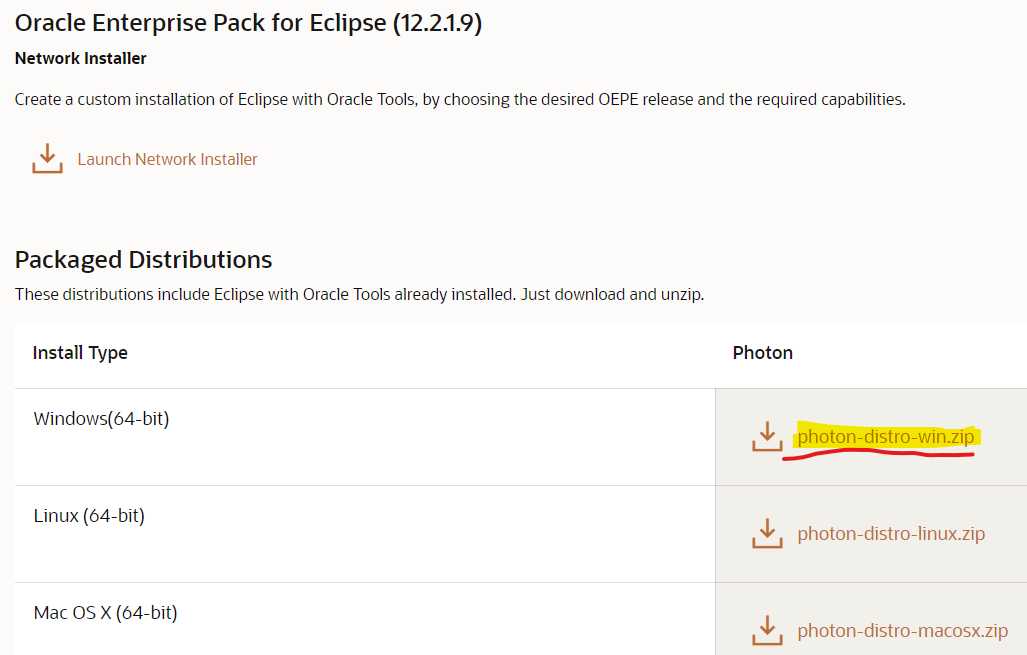The image size is (1027, 655).
Task: Click the Packaged Distributions heading
Action: pos(143,259)
